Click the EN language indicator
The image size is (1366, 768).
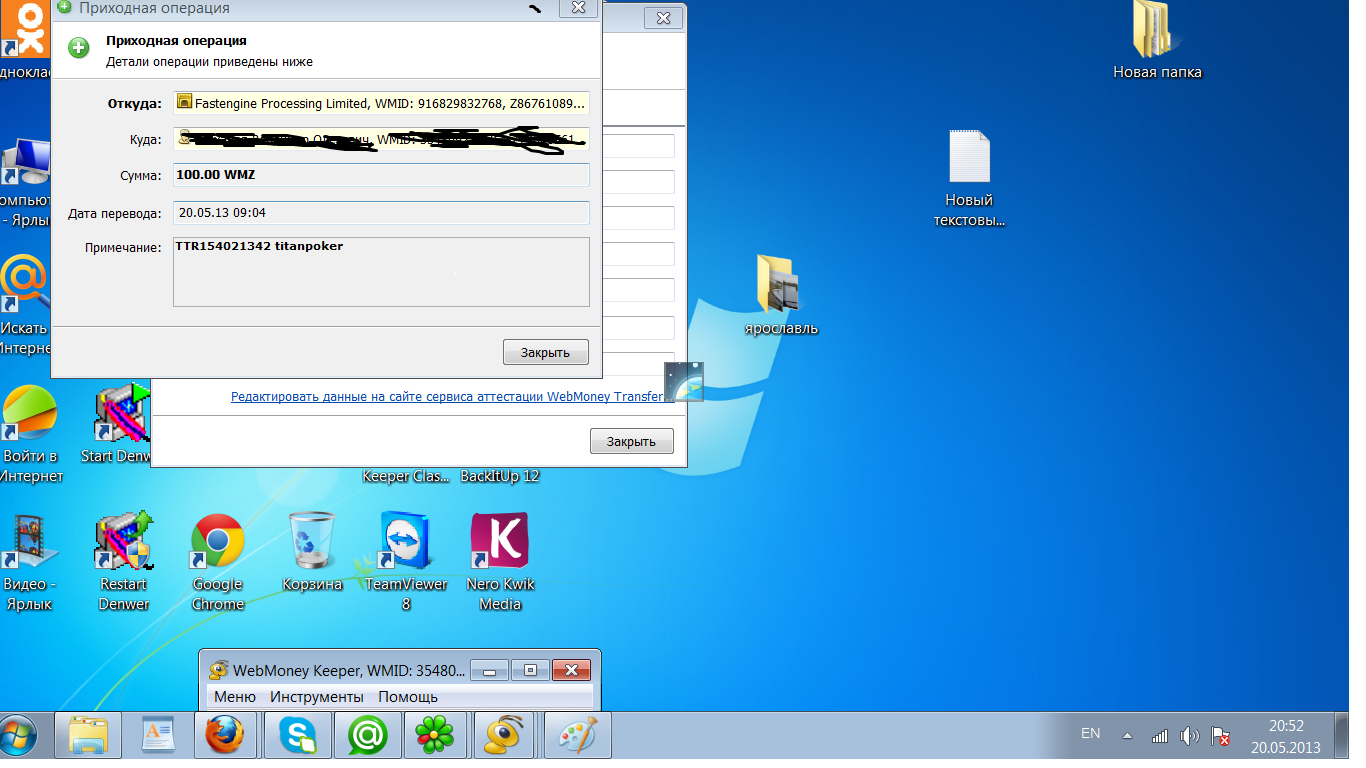coord(1091,734)
